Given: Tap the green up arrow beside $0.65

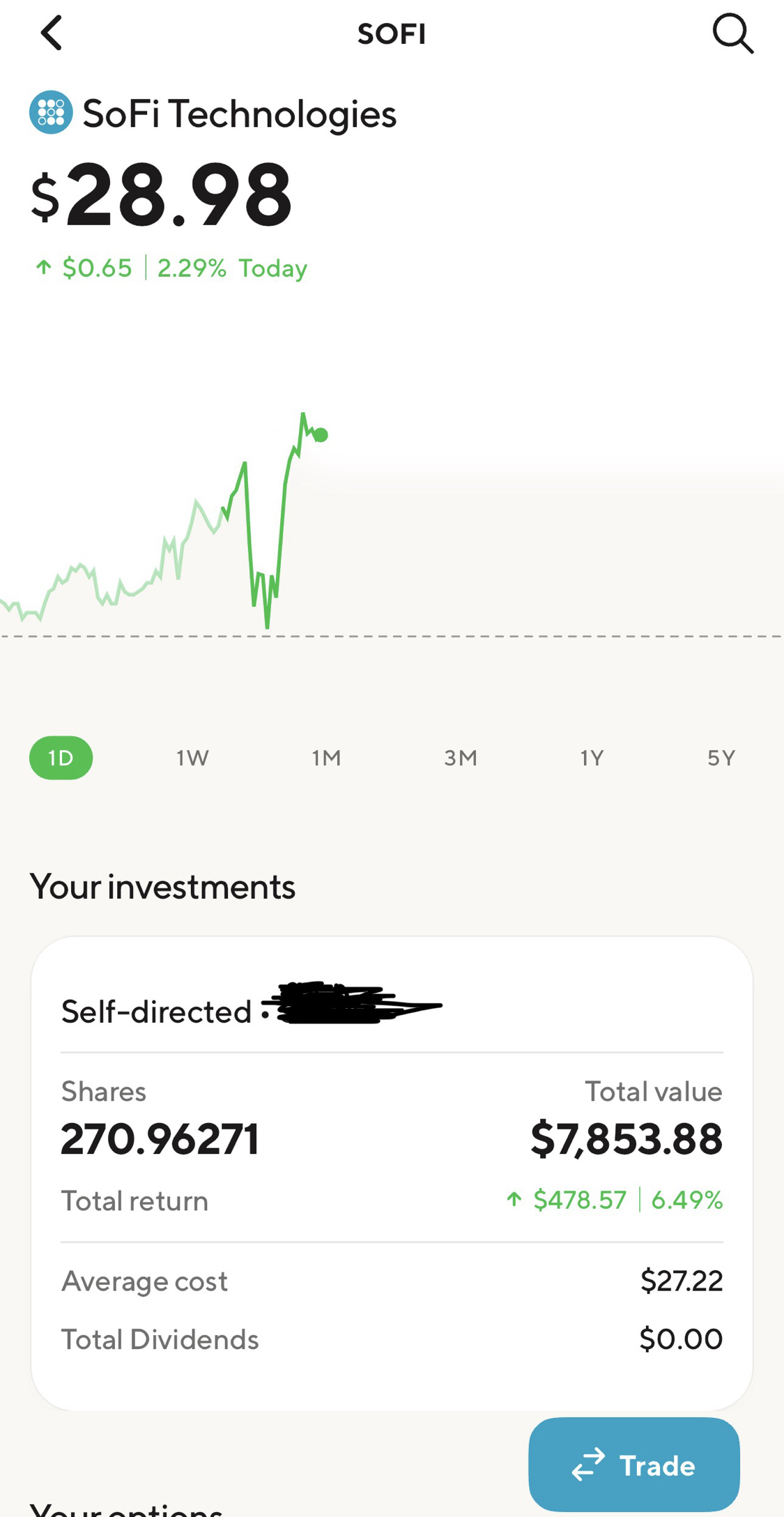Looking at the screenshot, I should (x=43, y=267).
